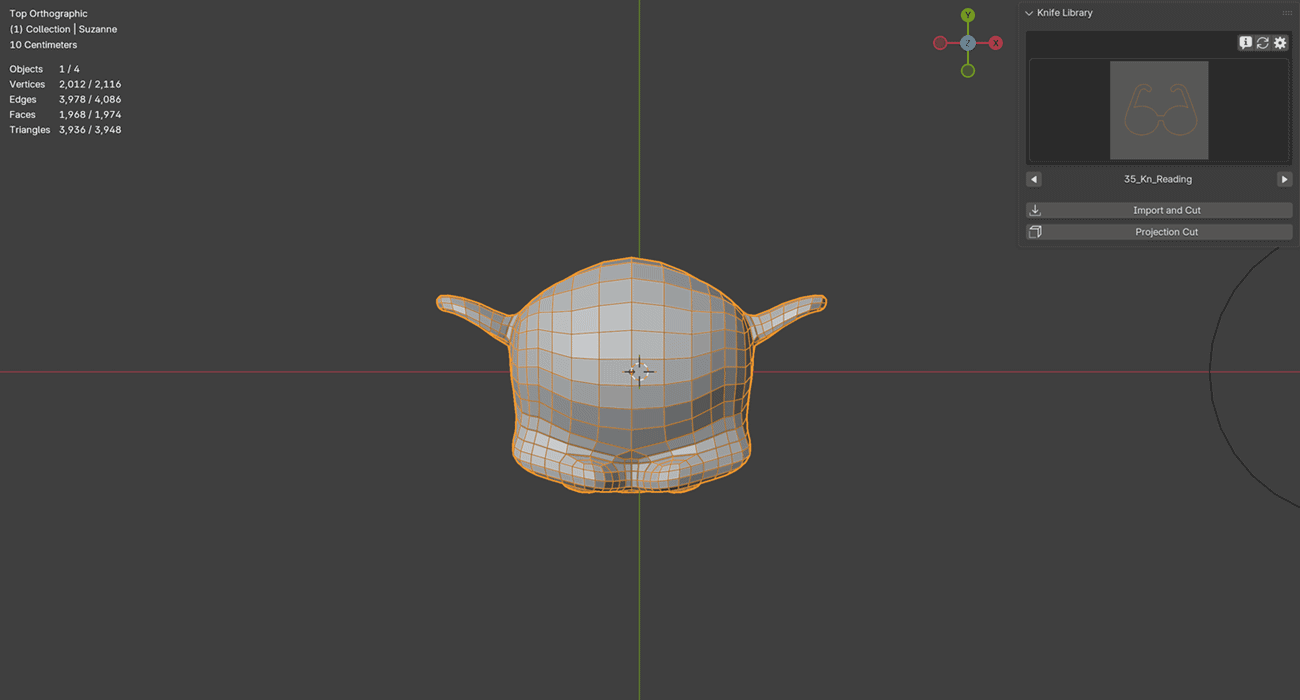Click the Edges 3,978 / 4,086 statistic
The height and width of the screenshot is (700, 1300).
pos(65,99)
